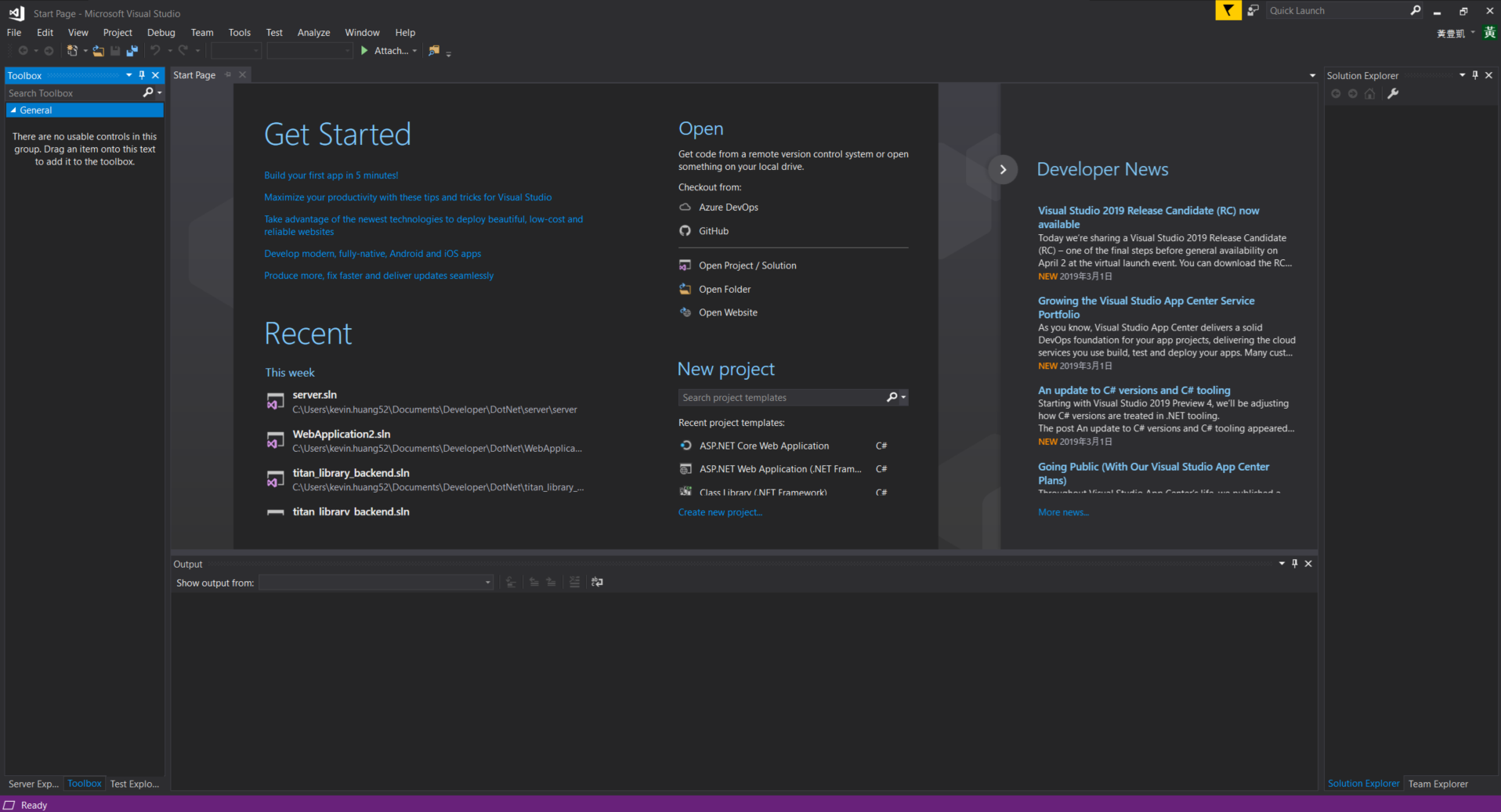
Task: Click the Solution Explorer properties wrench icon
Action: pos(1393,94)
